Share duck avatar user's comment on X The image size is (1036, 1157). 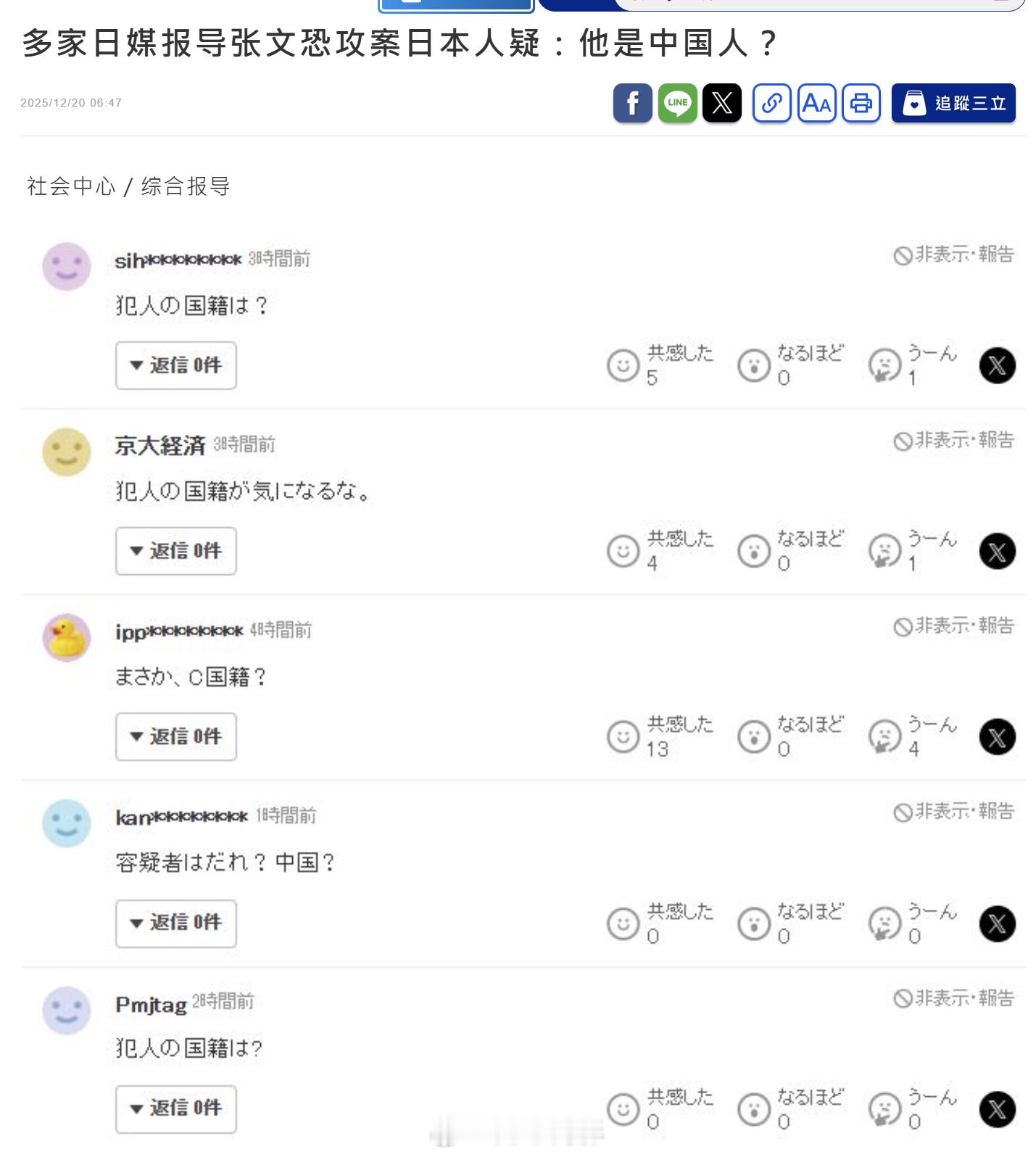(x=997, y=737)
